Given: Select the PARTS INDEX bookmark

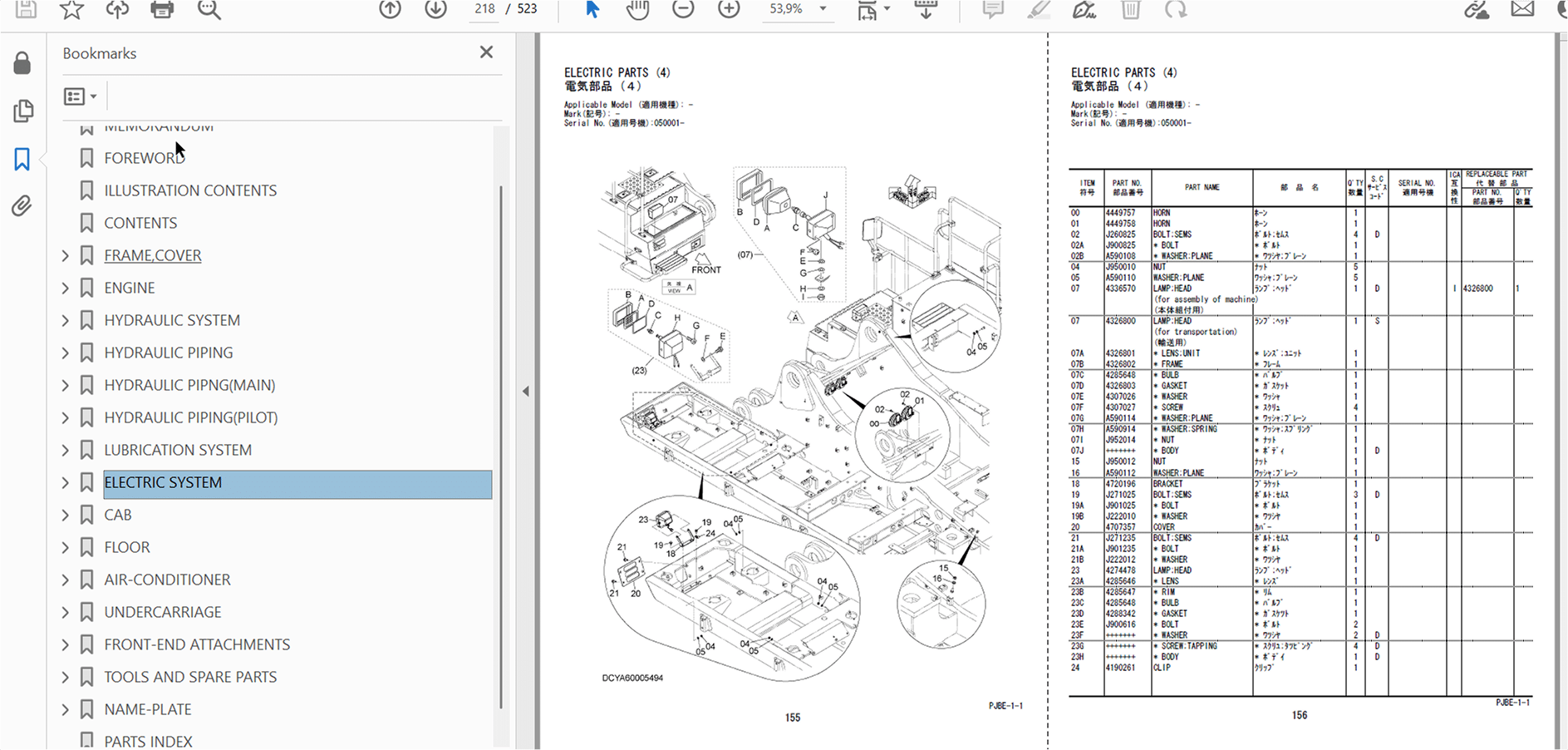Looking at the screenshot, I should (148, 741).
